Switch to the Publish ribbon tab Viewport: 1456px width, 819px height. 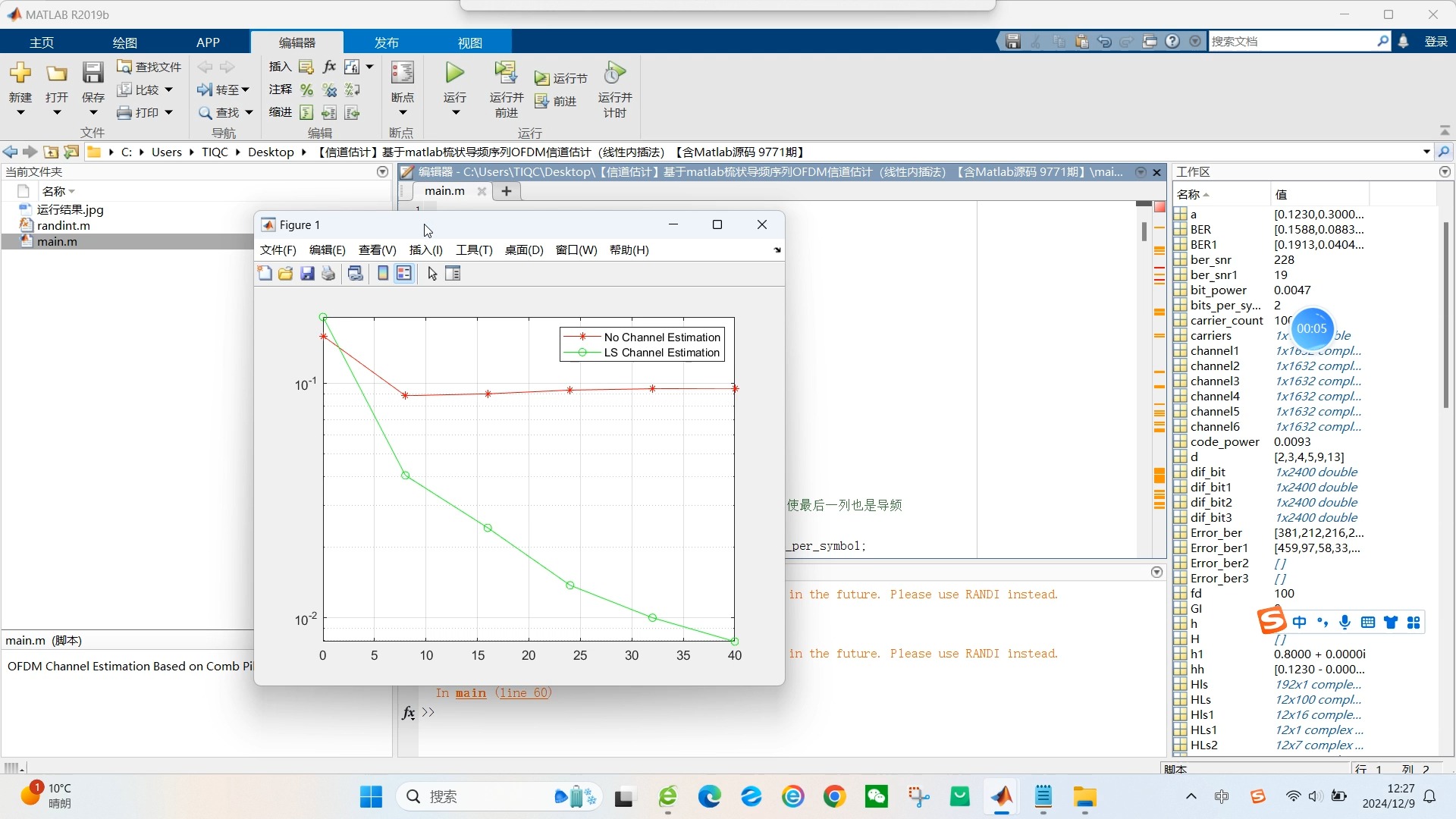386,42
